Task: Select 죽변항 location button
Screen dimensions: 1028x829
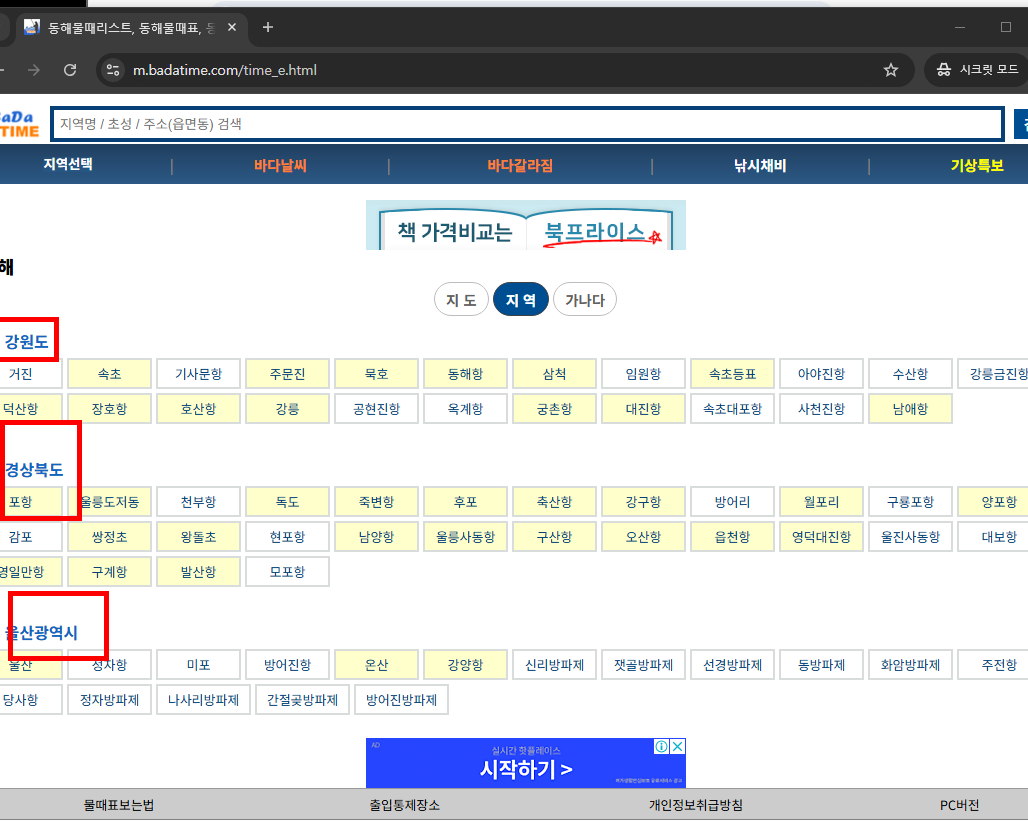Action: pos(376,502)
